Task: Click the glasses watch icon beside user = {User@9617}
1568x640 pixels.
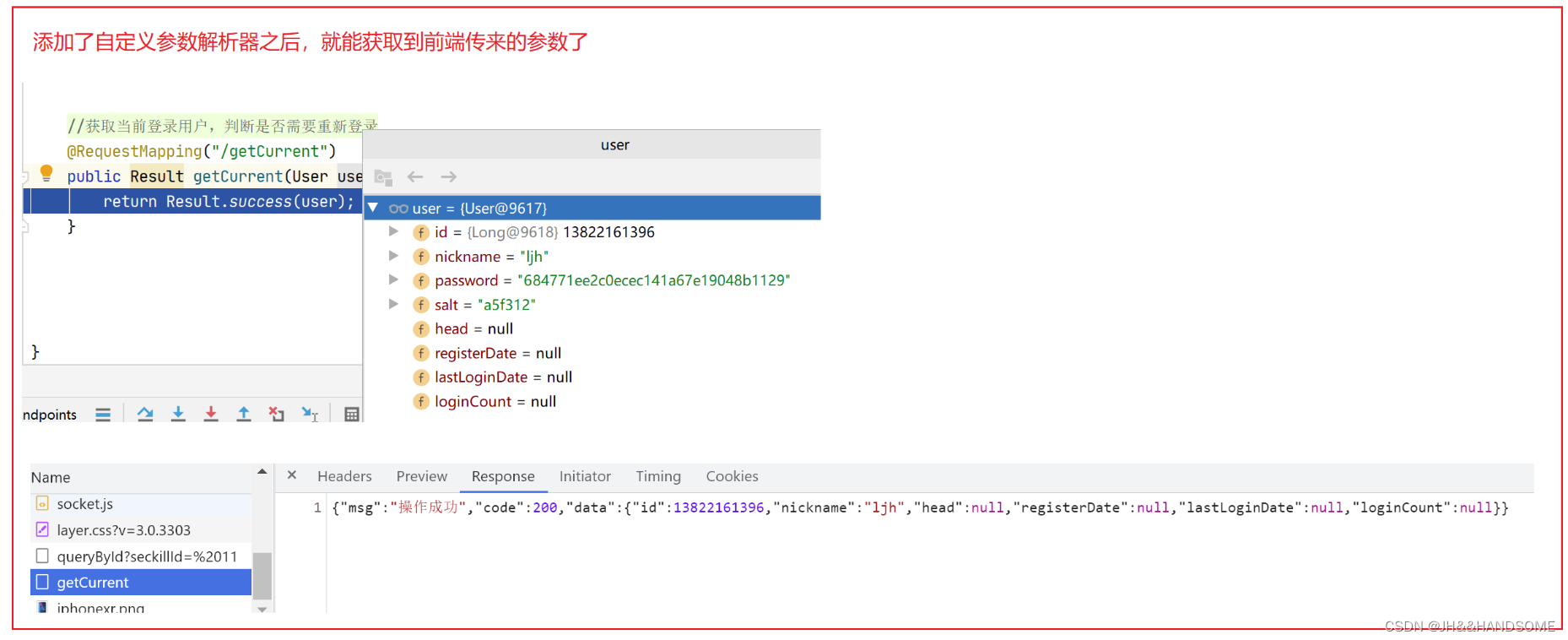Action: [398, 209]
